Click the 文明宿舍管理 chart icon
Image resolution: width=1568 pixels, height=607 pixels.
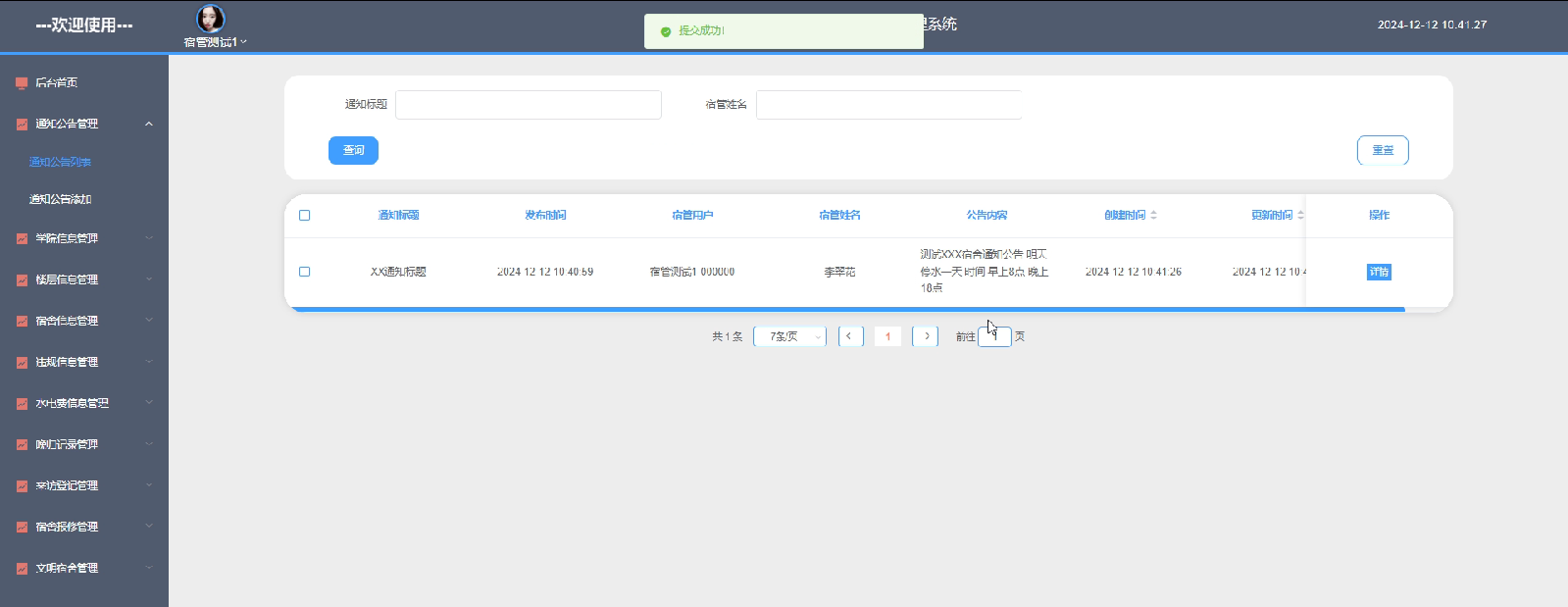tap(22, 568)
